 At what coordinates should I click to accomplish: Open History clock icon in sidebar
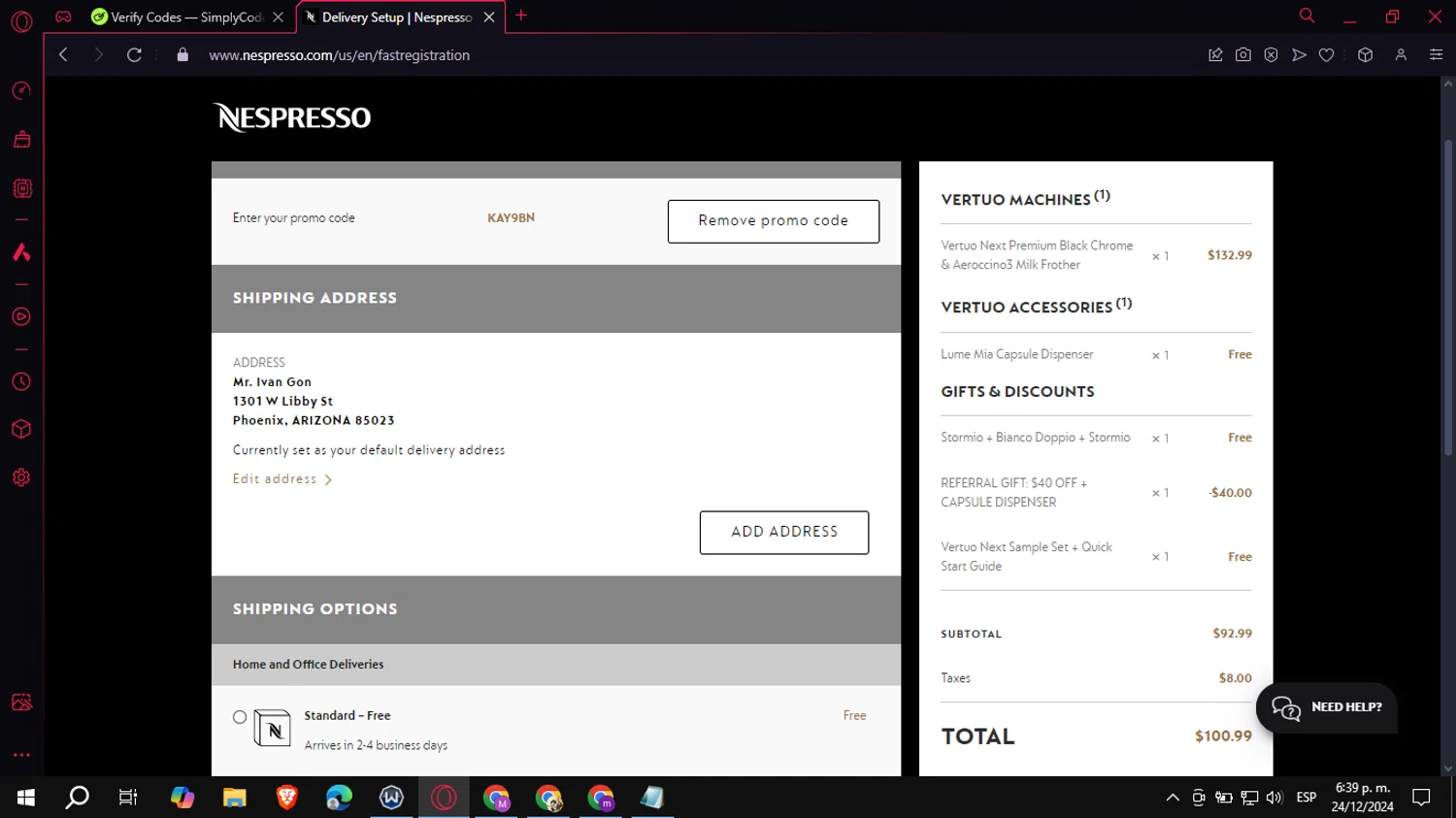[x=21, y=381]
